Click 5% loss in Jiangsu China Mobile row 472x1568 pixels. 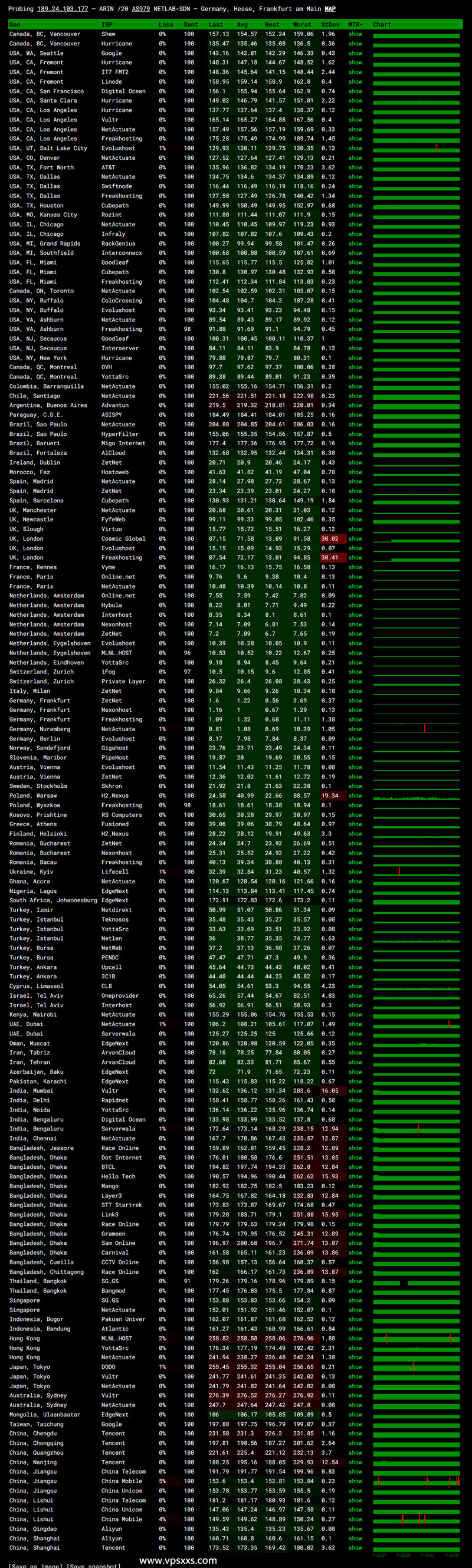coord(162,1482)
